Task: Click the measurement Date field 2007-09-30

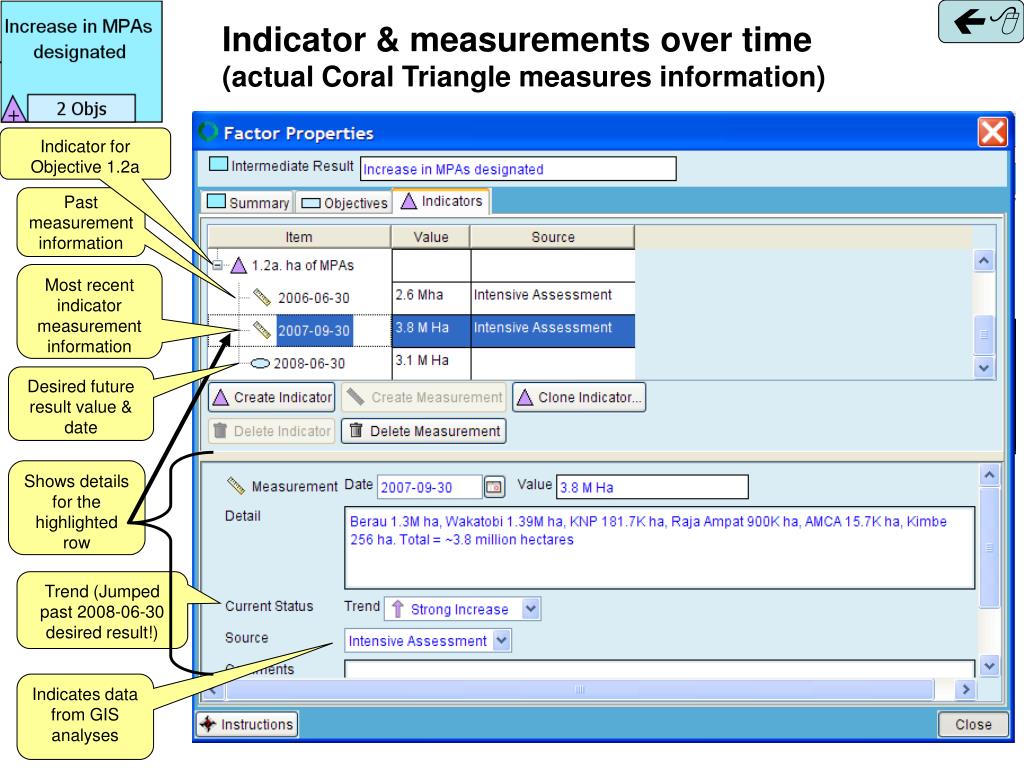Action: point(429,487)
